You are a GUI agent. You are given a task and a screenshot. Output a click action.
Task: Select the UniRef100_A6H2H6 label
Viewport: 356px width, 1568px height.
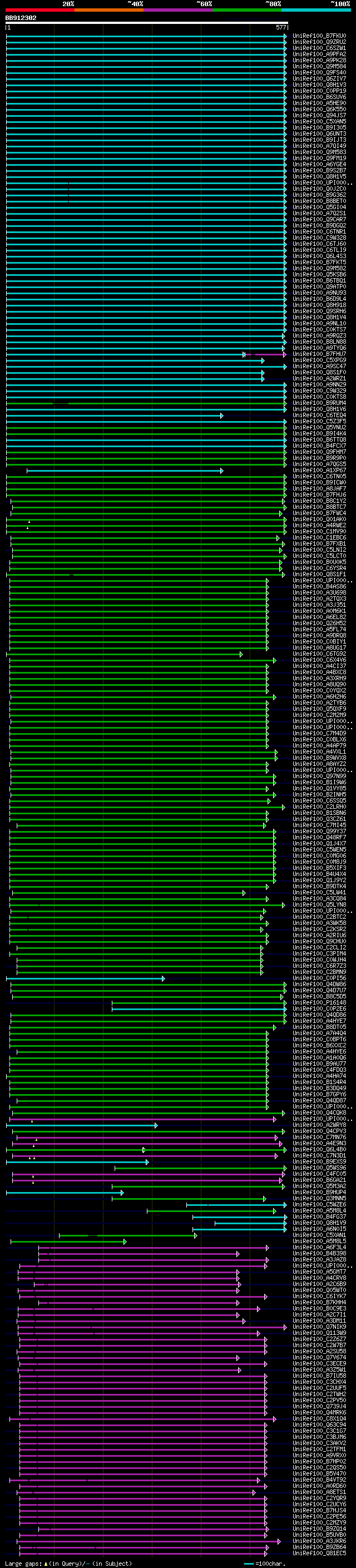click(319, 697)
